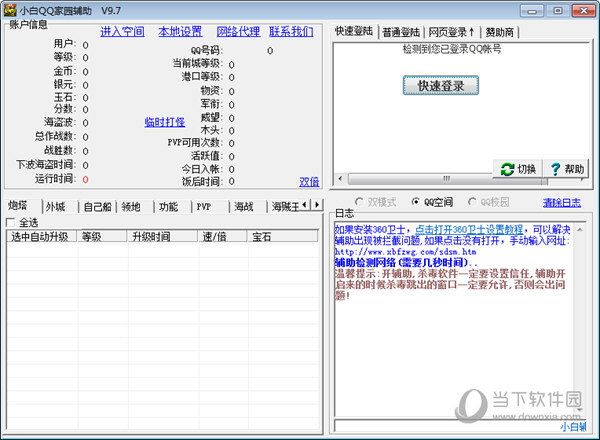Click the PVP可用次数 label
This screenshot has height=440, width=600.
(x=195, y=143)
